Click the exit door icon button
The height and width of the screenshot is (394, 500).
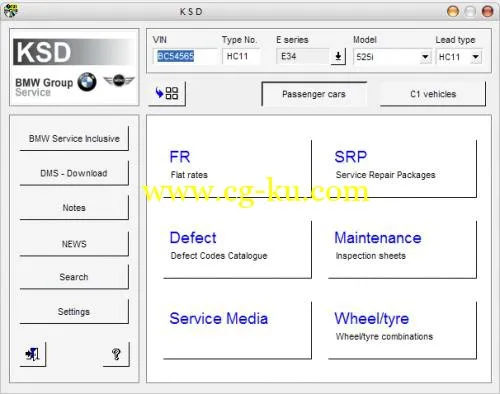click(x=33, y=354)
